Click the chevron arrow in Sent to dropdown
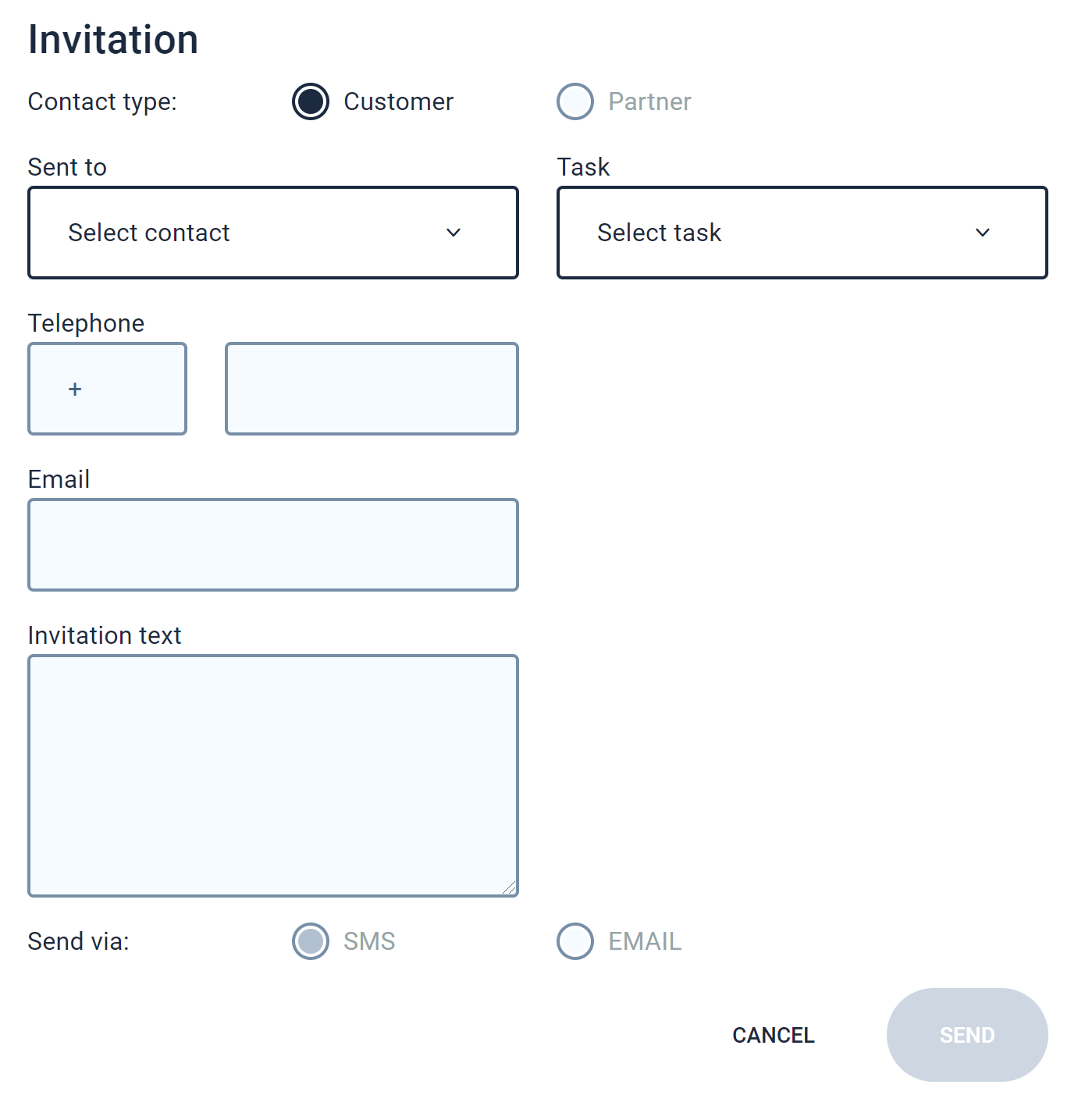The height and width of the screenshot is (1120, 1078). click(x=454, y=233)
